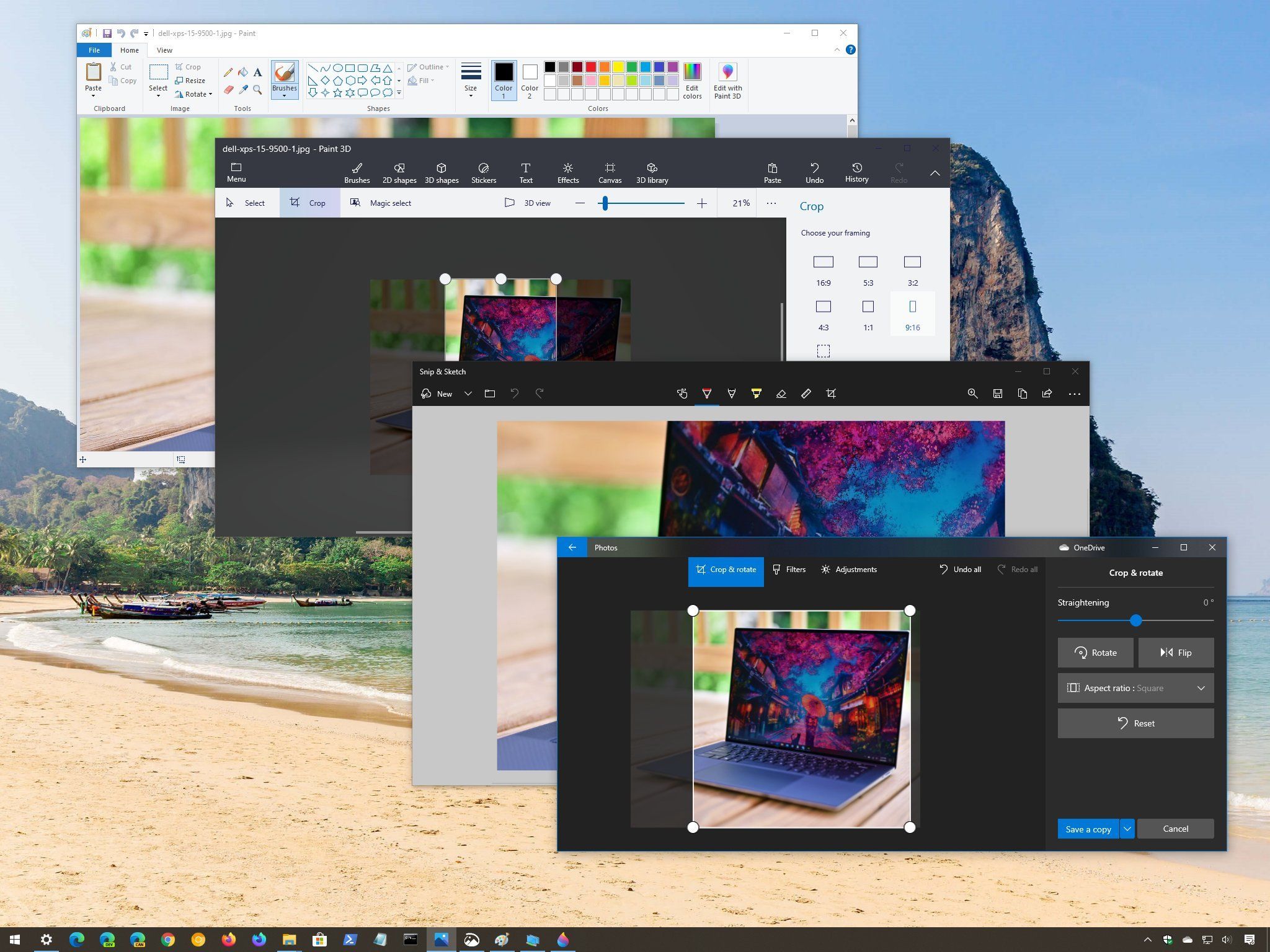
Task: Switch to Filters tab in Photos
Action: click(x=789, y=570)
